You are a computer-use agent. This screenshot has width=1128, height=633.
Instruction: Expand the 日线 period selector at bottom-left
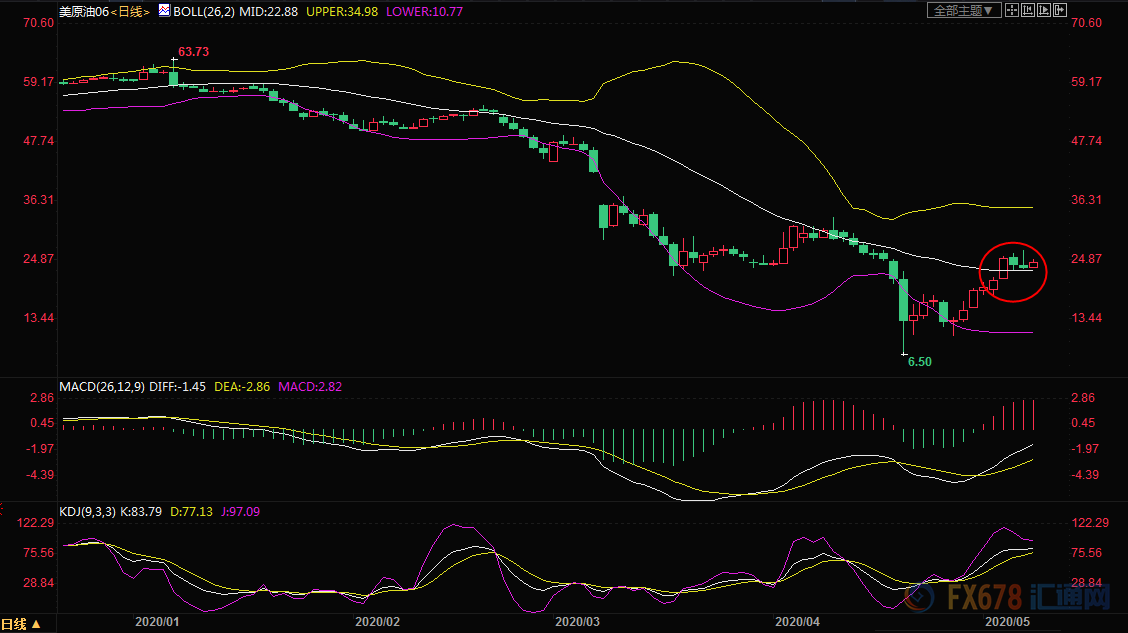coord(21,624)
